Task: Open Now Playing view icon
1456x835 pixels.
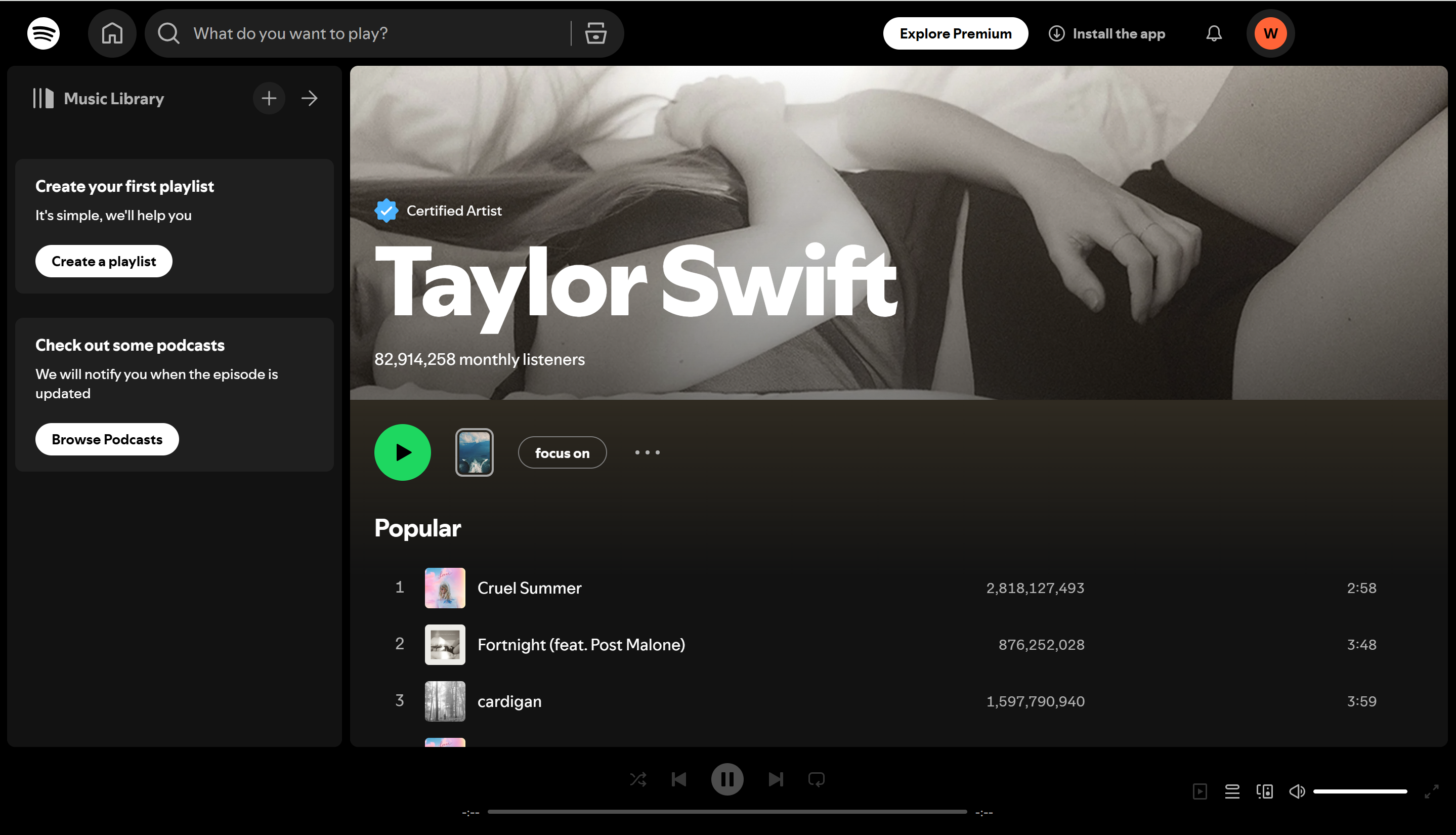Action: pyautogui.click(x=1200, y=791)
